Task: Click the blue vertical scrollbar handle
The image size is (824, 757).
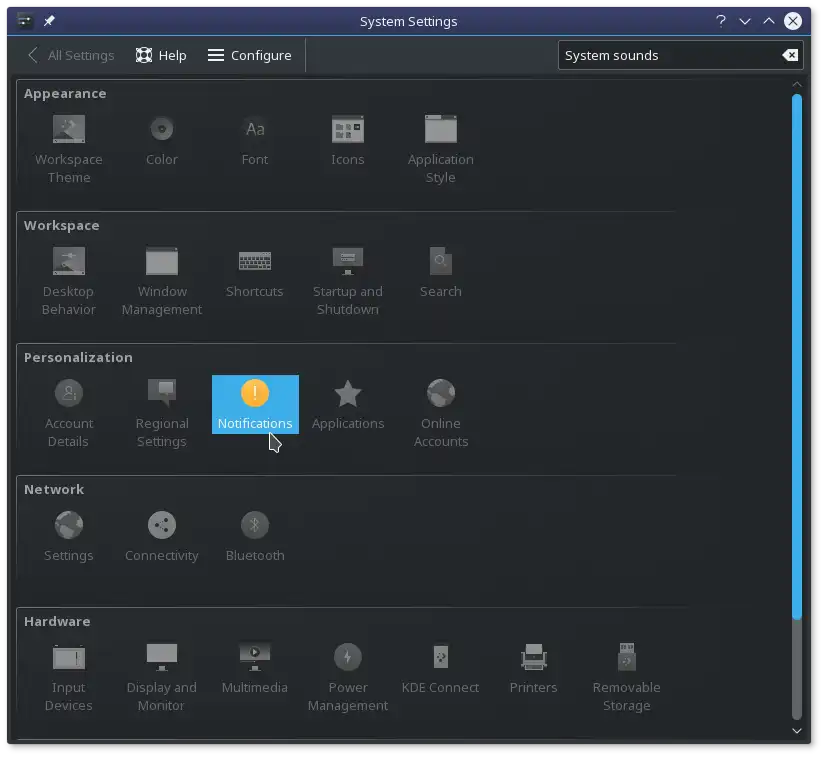Action: pos(797,357)
